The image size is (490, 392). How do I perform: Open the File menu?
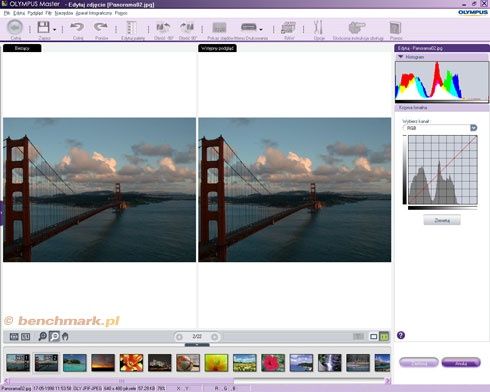pos(7,13)
